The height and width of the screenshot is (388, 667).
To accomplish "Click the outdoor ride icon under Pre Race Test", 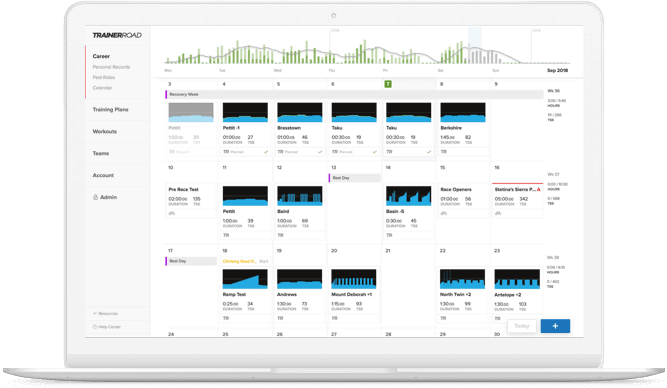I will (172, 213).
